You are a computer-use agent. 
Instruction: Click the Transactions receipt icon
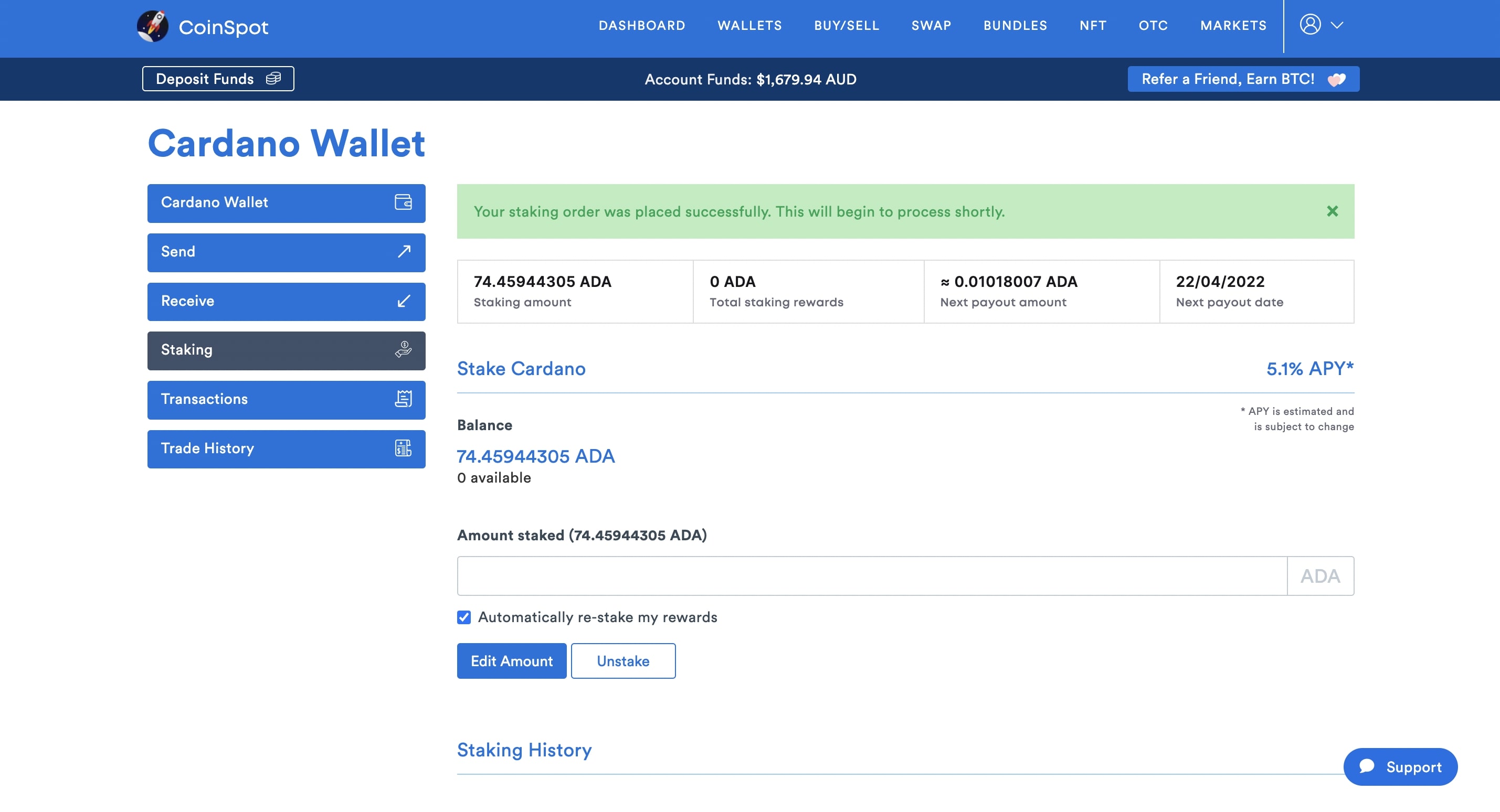(x=403, y=399)
